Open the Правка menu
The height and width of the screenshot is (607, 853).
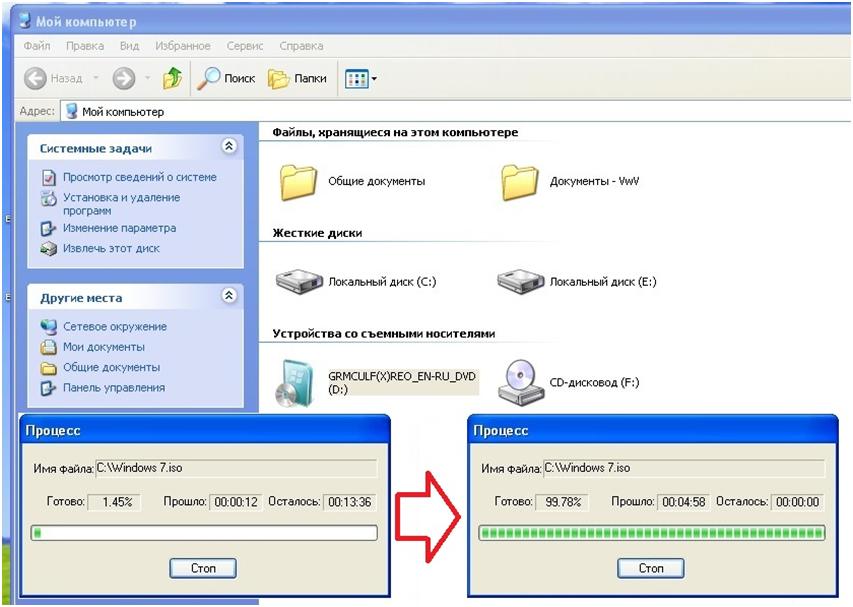click(85, 46)
